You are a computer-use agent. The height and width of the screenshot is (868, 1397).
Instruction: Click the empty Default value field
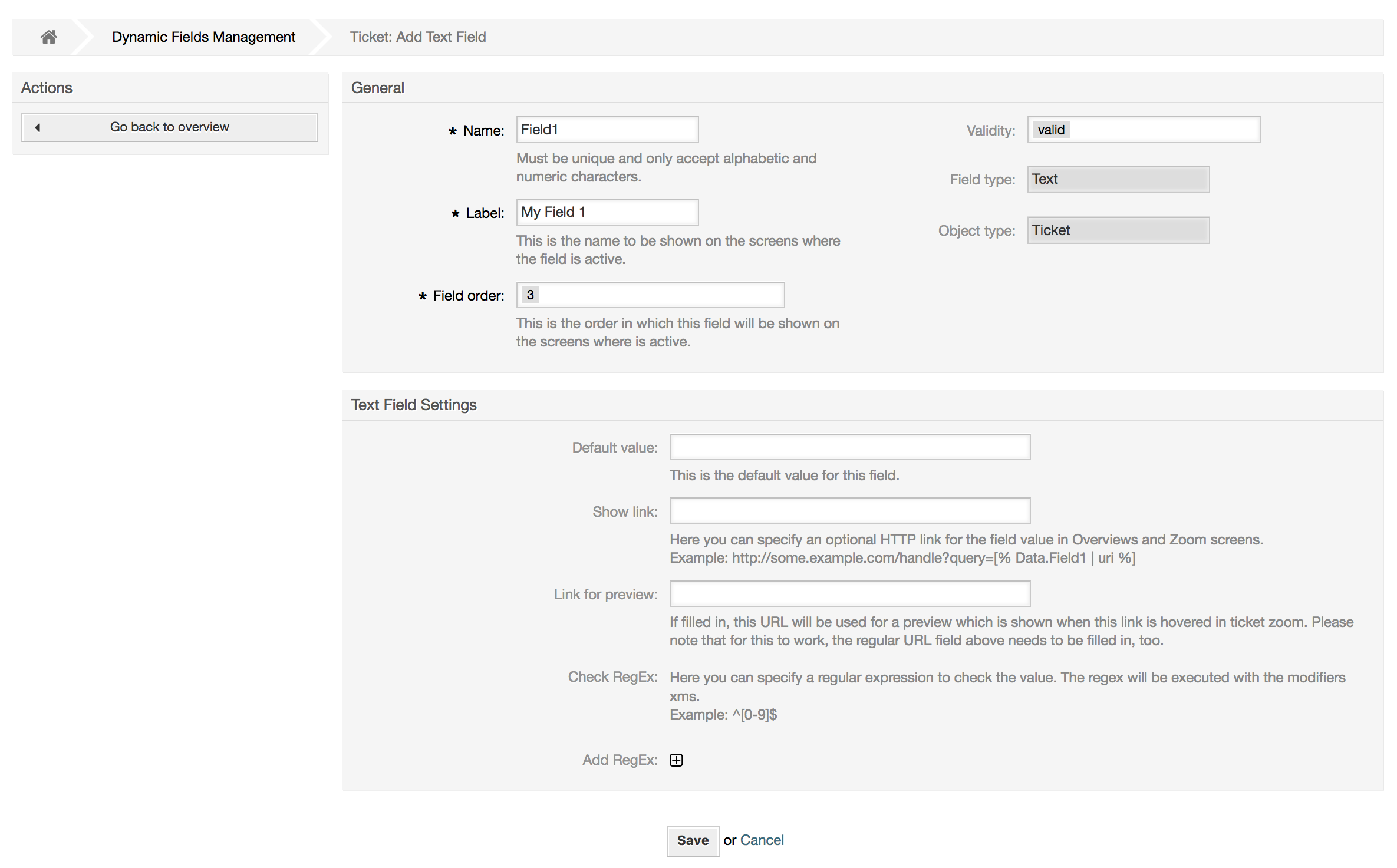pos(849,447)
